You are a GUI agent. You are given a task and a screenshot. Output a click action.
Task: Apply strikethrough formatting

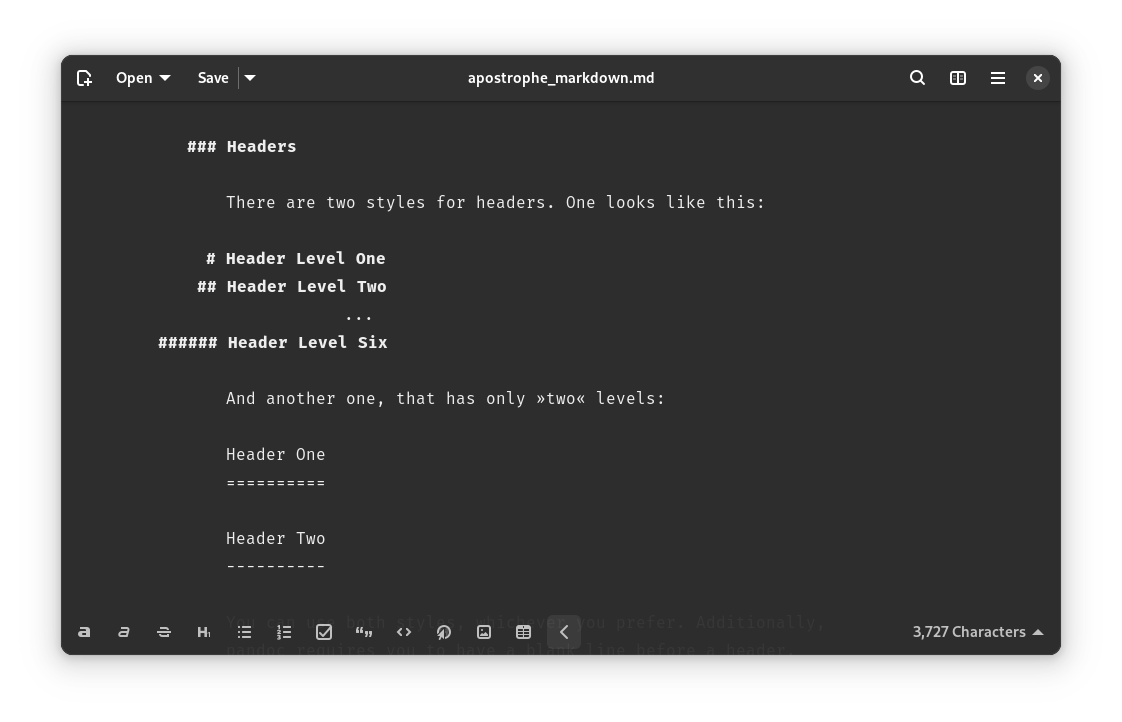click(x=164, y=632)
